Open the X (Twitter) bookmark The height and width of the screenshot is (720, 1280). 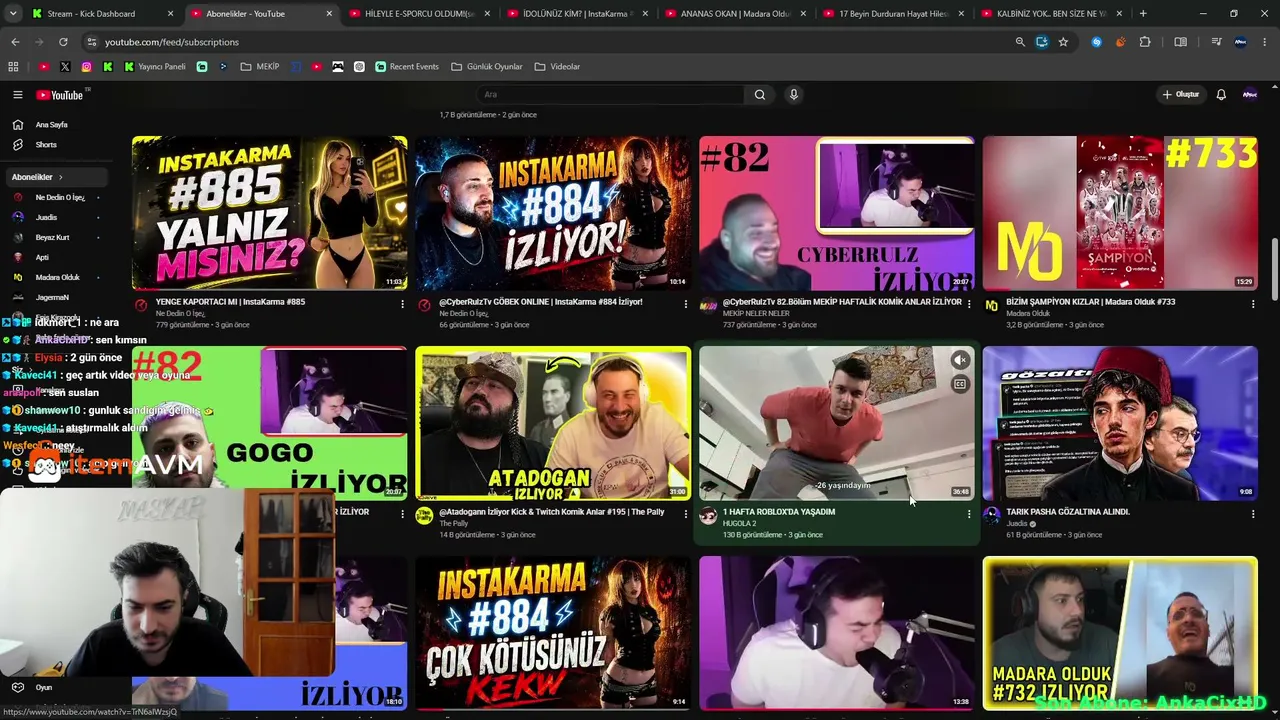click(65, 67)
